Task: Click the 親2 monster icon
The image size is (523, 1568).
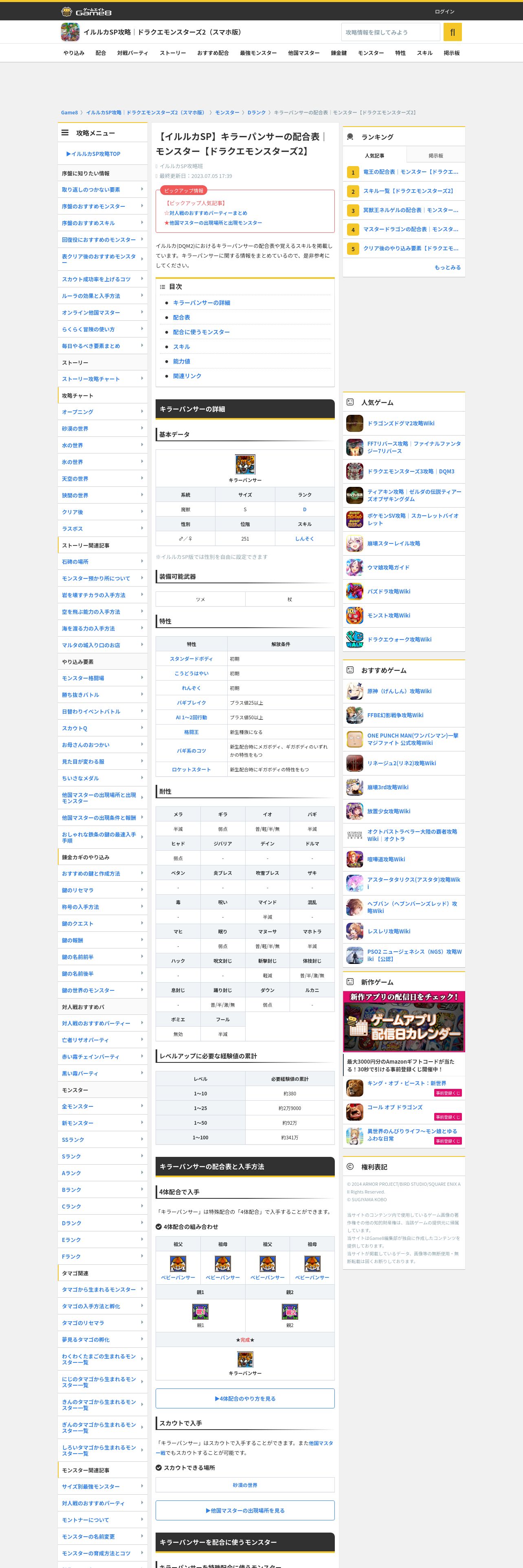Action: click(290, 1312)
